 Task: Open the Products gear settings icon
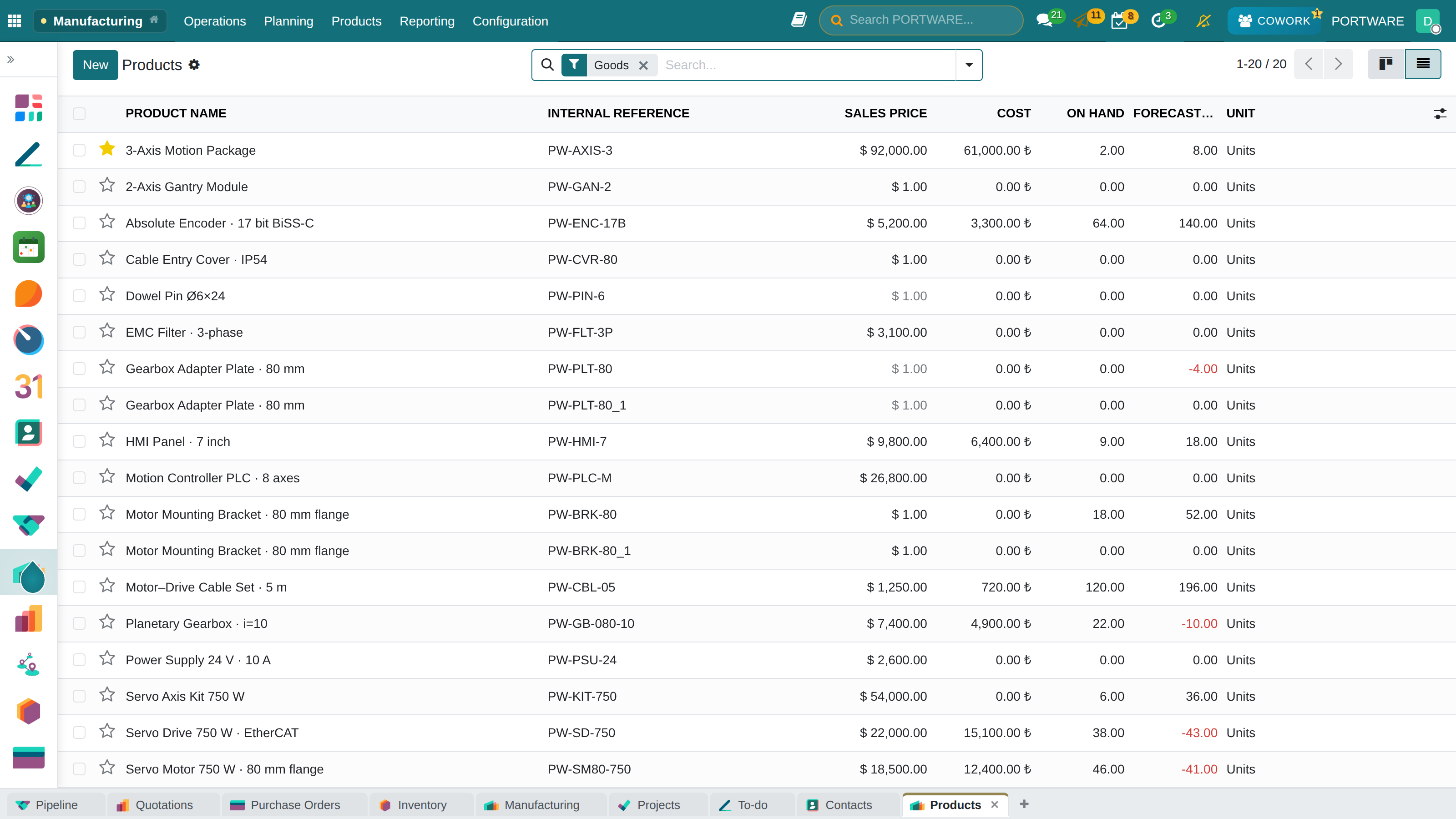(x=194, y=65)
